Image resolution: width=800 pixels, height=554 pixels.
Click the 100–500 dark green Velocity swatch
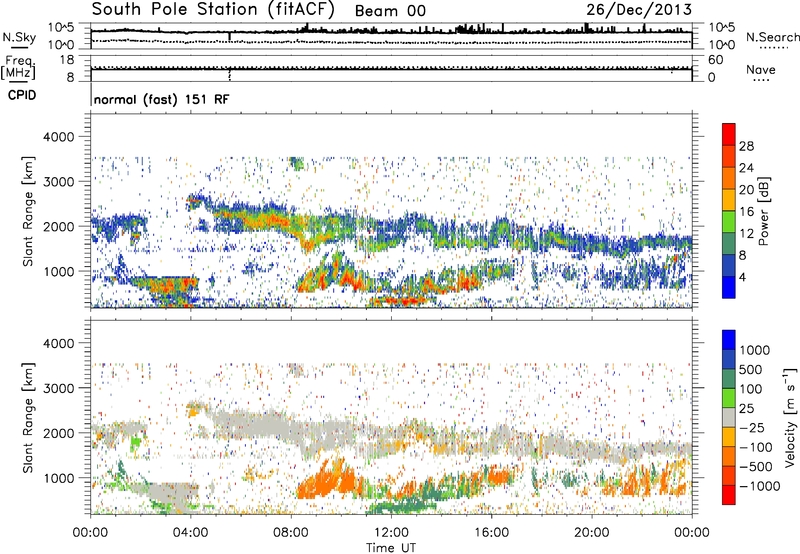729,379
